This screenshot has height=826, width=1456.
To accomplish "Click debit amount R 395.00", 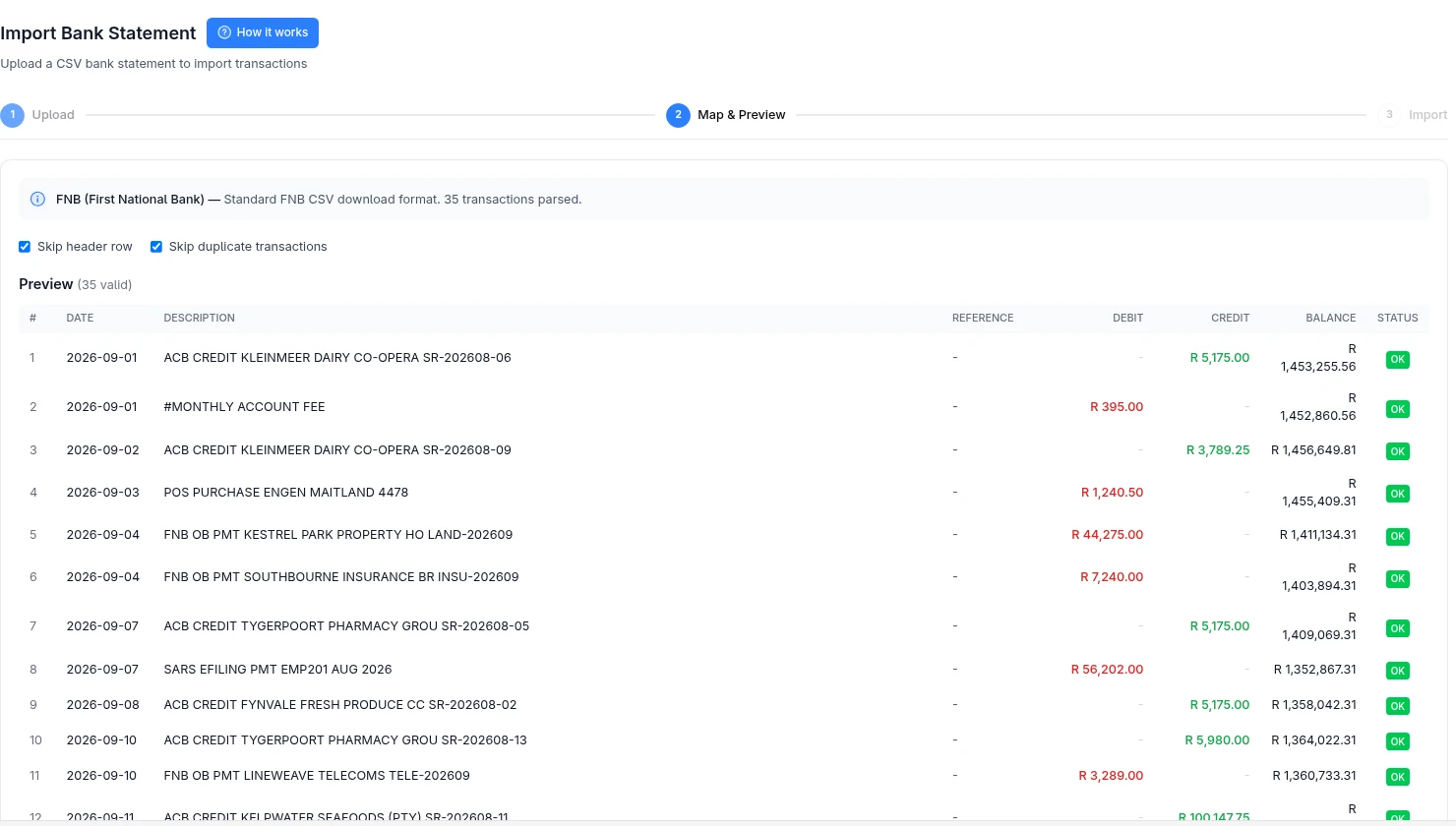I will (1117, 407).
